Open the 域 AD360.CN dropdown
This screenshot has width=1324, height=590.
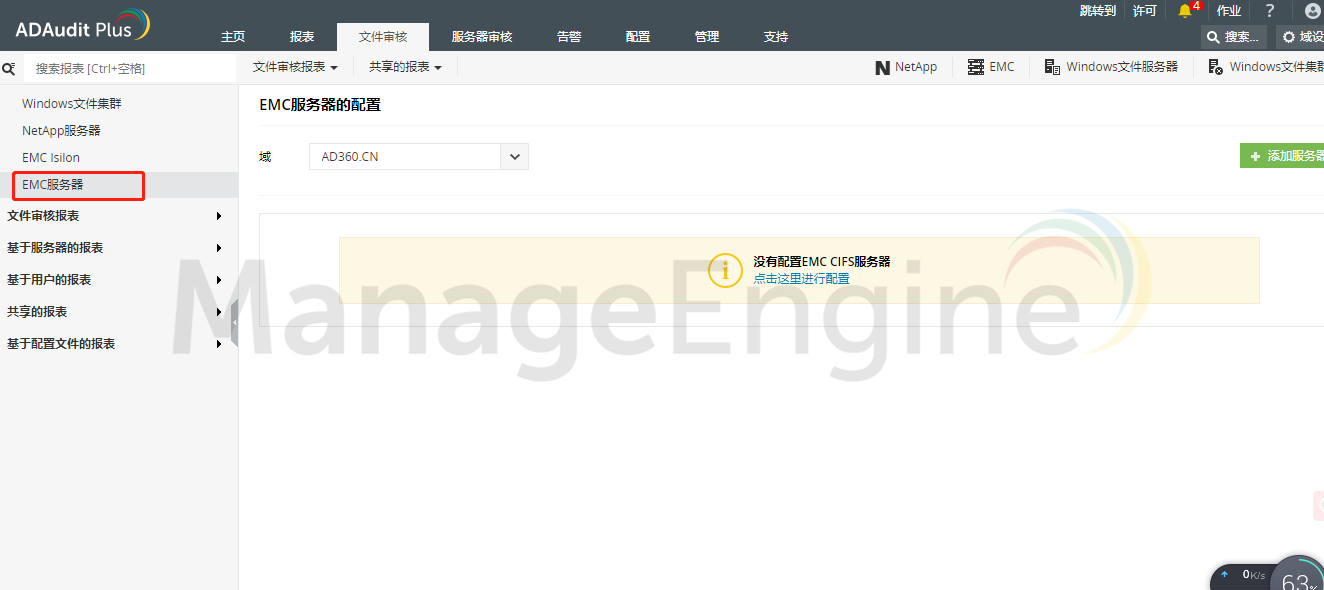[x=515, y=157]
